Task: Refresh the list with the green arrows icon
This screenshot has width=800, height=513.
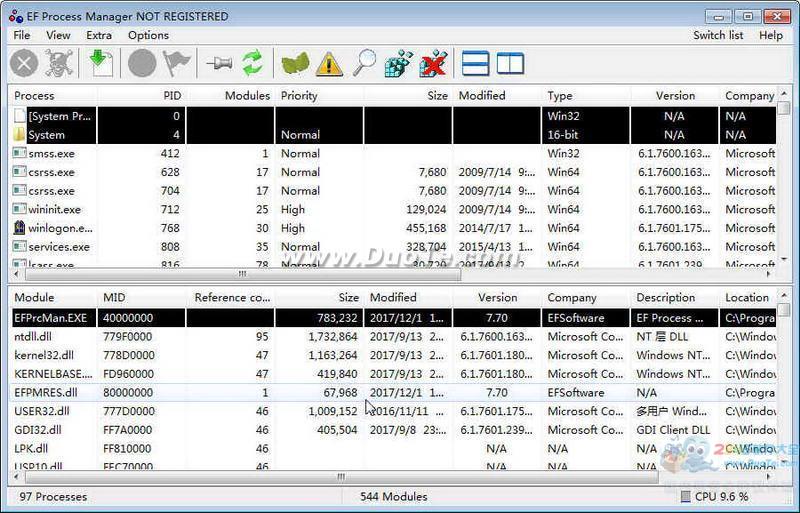Action: [x=253, y=64]
